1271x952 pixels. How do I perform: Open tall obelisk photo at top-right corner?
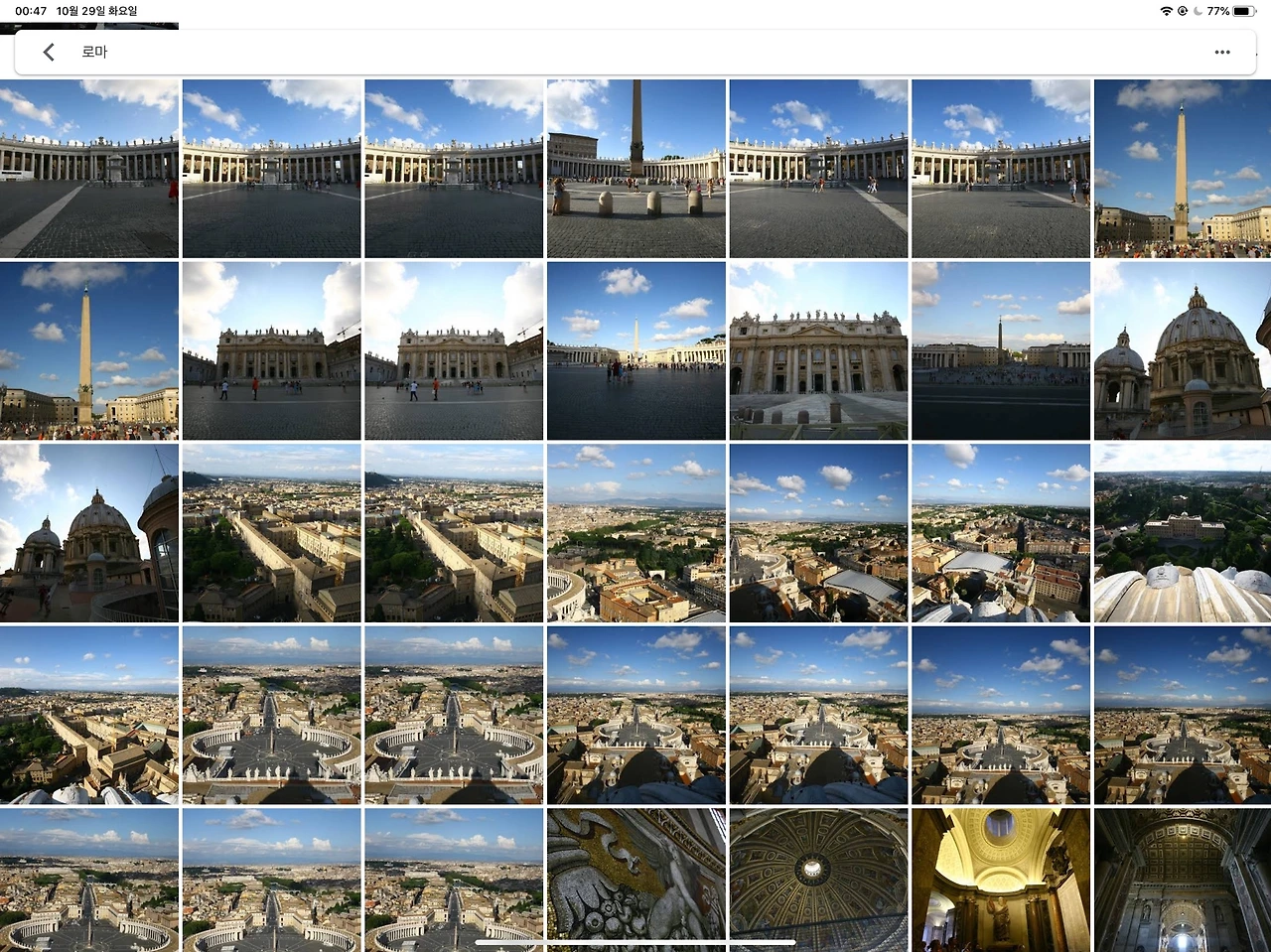pos(1183,169)
